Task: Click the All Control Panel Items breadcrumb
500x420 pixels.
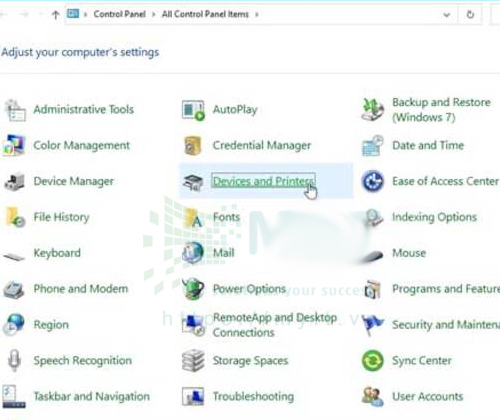Action: click(205, 14)
